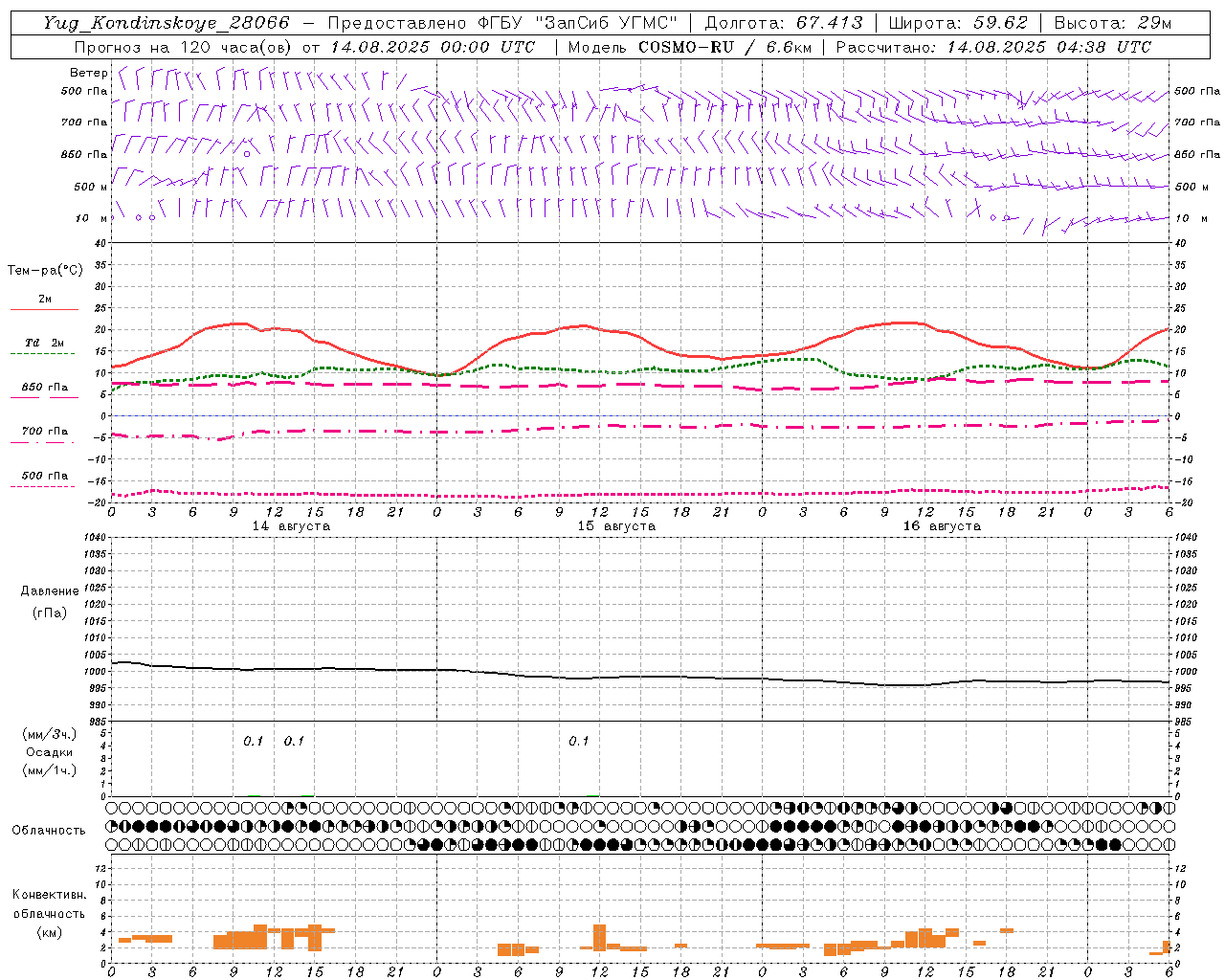Click the Модель COSMO-RU / 6.6км text
Viewport: 1225px width, 980px height.
point(688,47)
